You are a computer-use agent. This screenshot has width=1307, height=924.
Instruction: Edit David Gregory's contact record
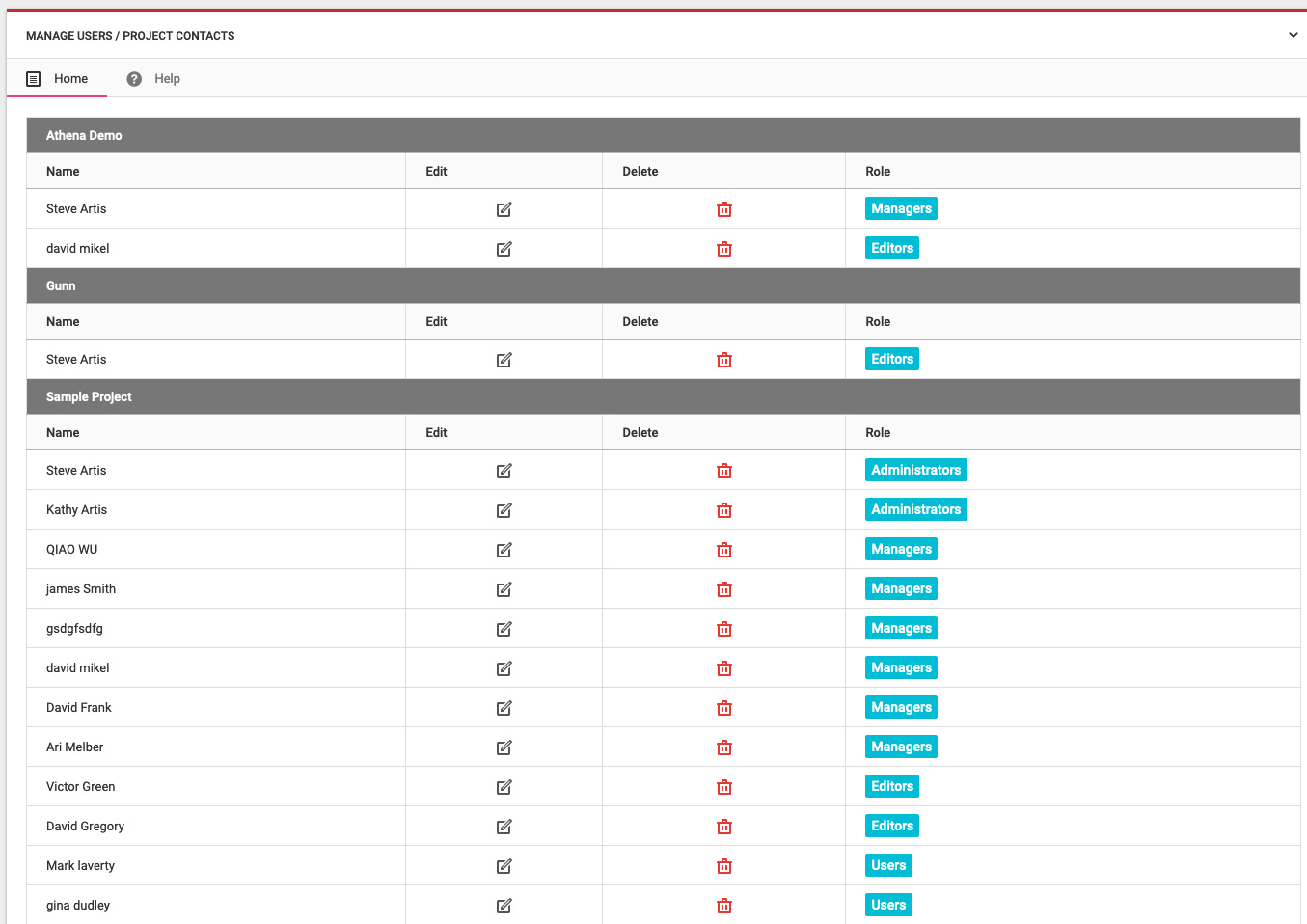pyautogui.click(x=504, y=827)
